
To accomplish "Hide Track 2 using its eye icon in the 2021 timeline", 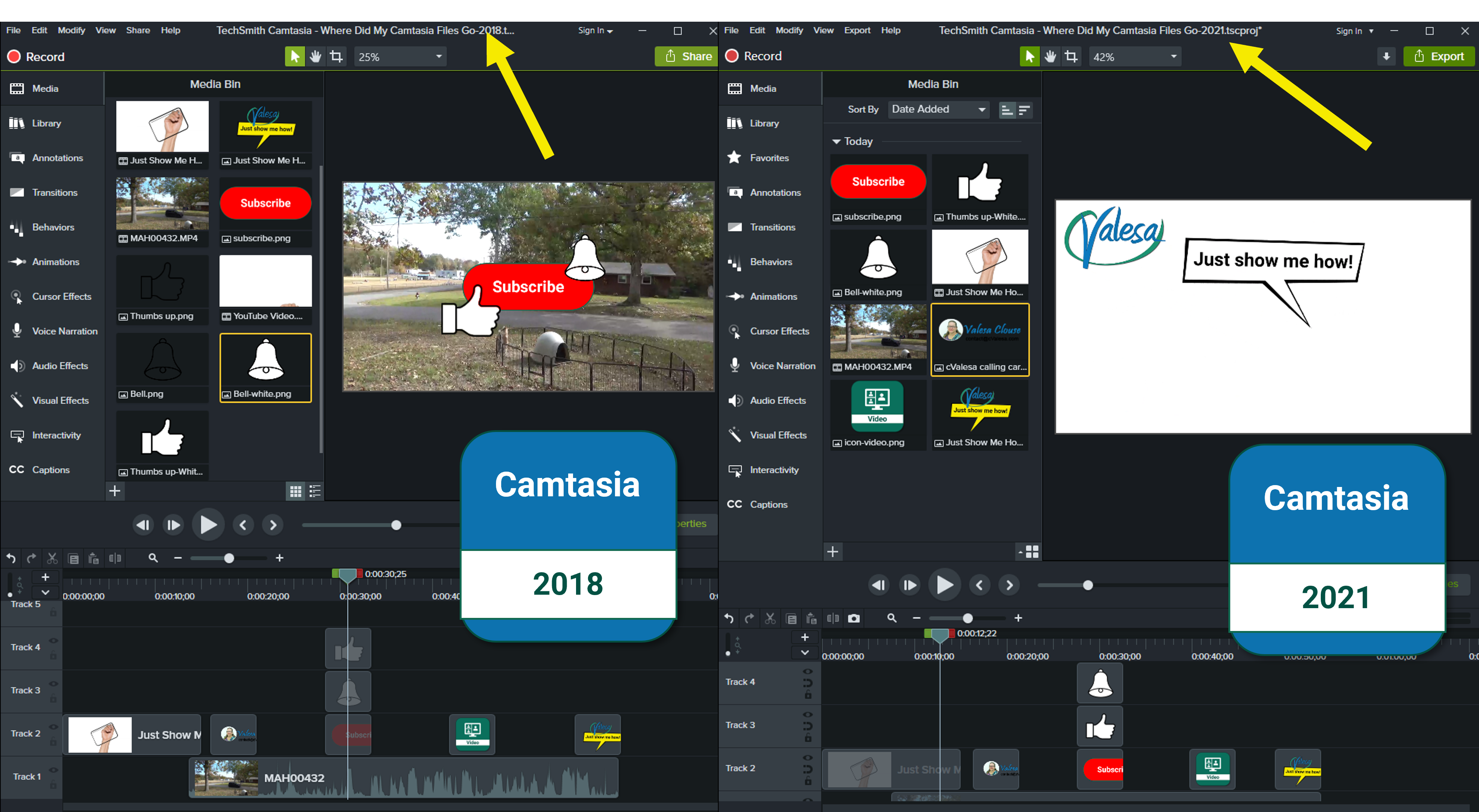I will tap(808, 758).
